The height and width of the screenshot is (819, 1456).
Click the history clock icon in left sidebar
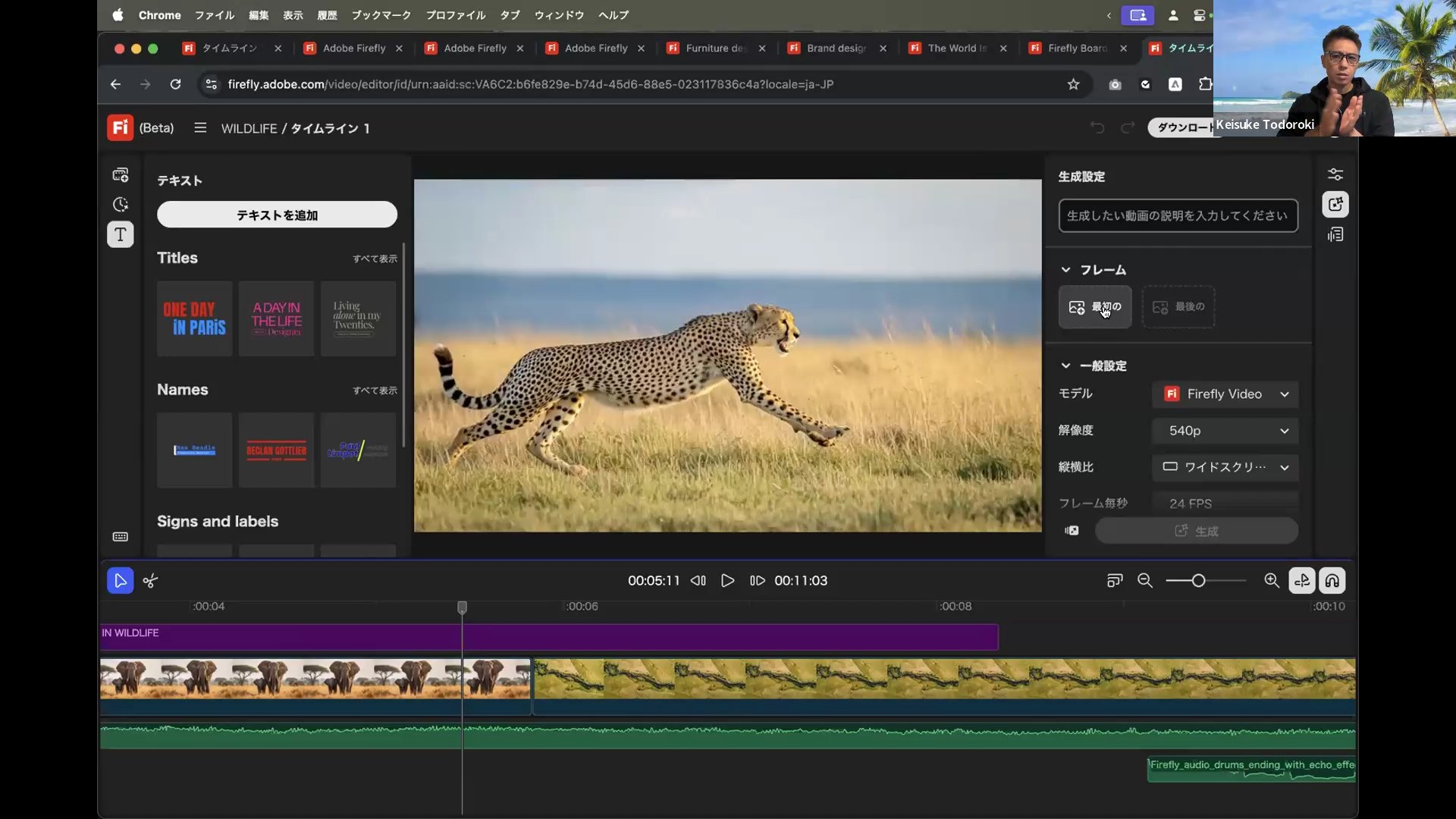point(121,205)
